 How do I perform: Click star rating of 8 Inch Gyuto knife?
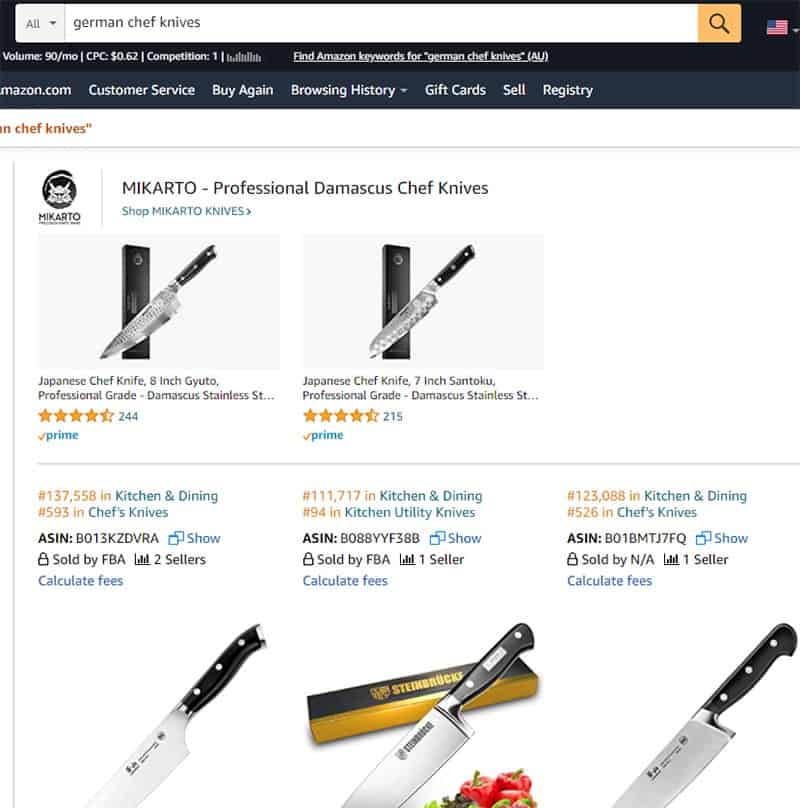(x=76, y=416)
